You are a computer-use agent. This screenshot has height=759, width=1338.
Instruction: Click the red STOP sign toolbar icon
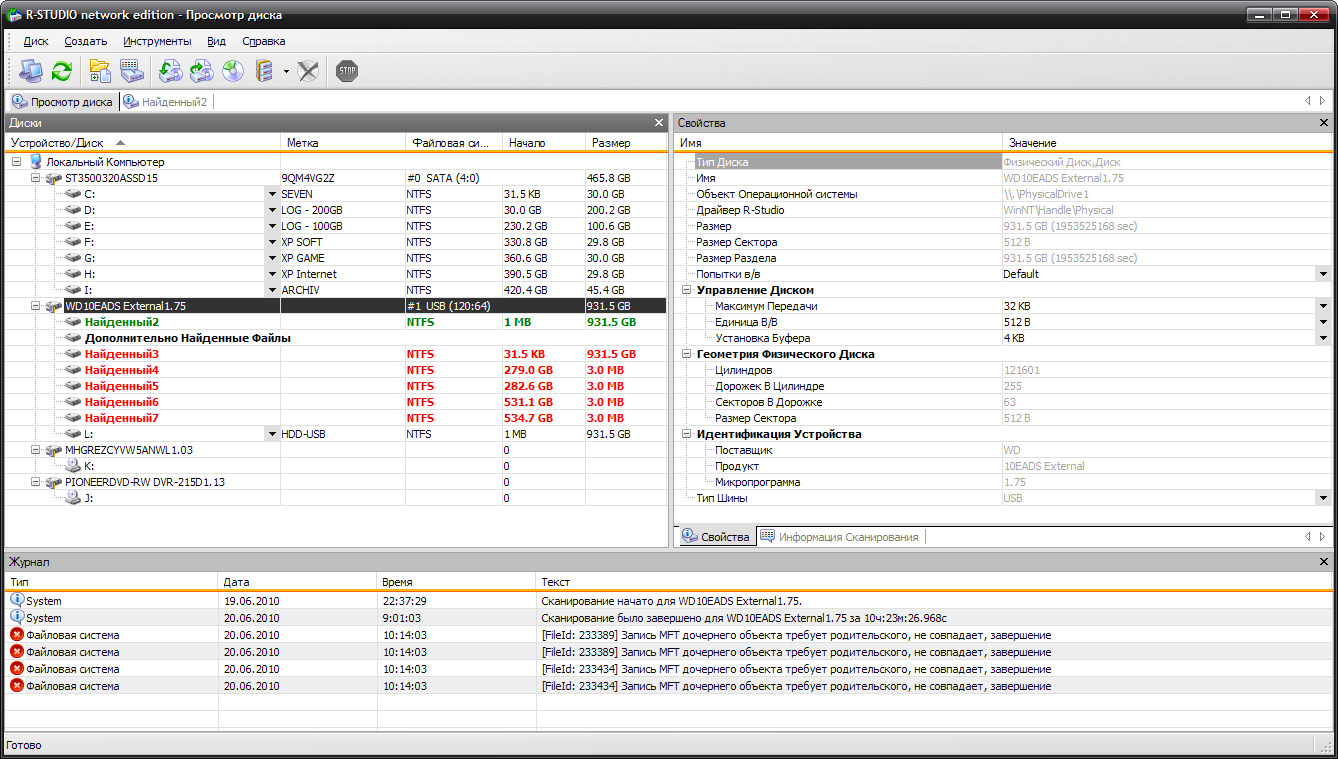[347, 71]
